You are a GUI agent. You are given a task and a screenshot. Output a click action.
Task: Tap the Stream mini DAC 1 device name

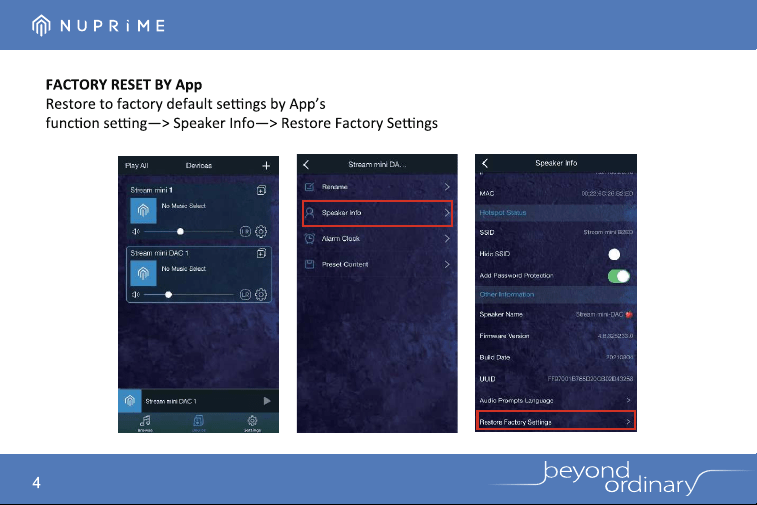pyautogui.click(x=159, y=253)
